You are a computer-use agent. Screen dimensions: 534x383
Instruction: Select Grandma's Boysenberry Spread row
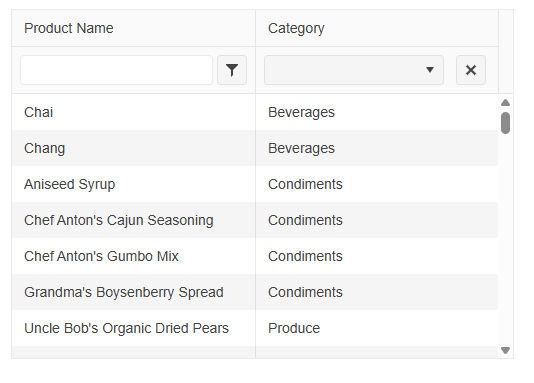click(255, 292)
